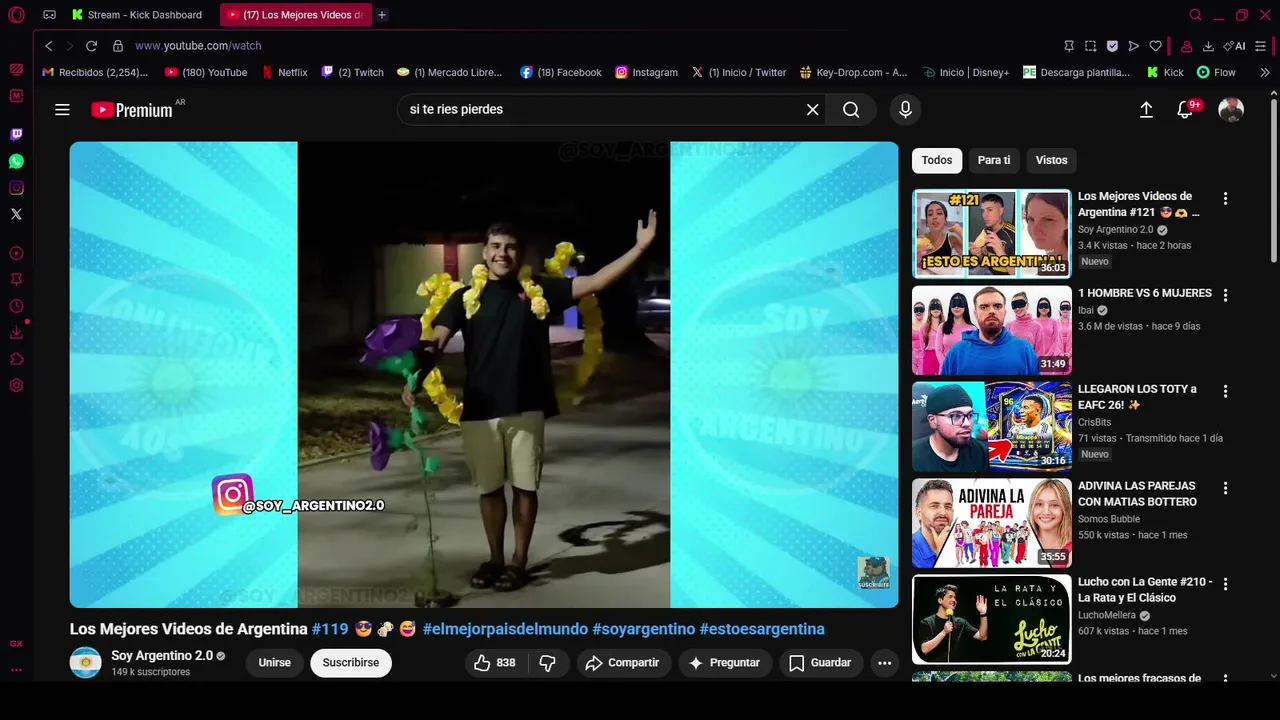Viewport: 1280px width, 720px height.
Task: Open options for Lucho con La Gente #210
Action: 1225,584
